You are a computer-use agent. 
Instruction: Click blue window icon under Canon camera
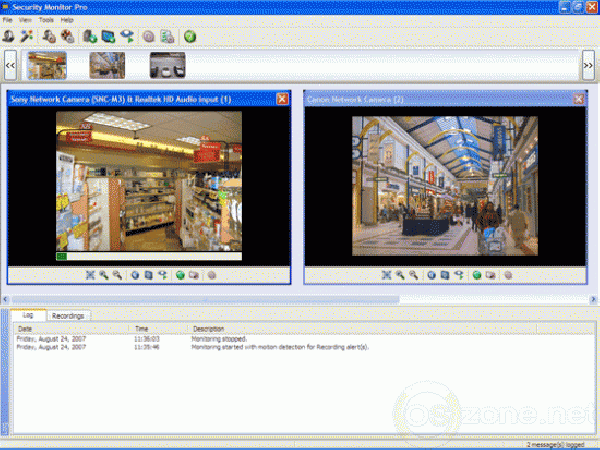coord(445,275)
